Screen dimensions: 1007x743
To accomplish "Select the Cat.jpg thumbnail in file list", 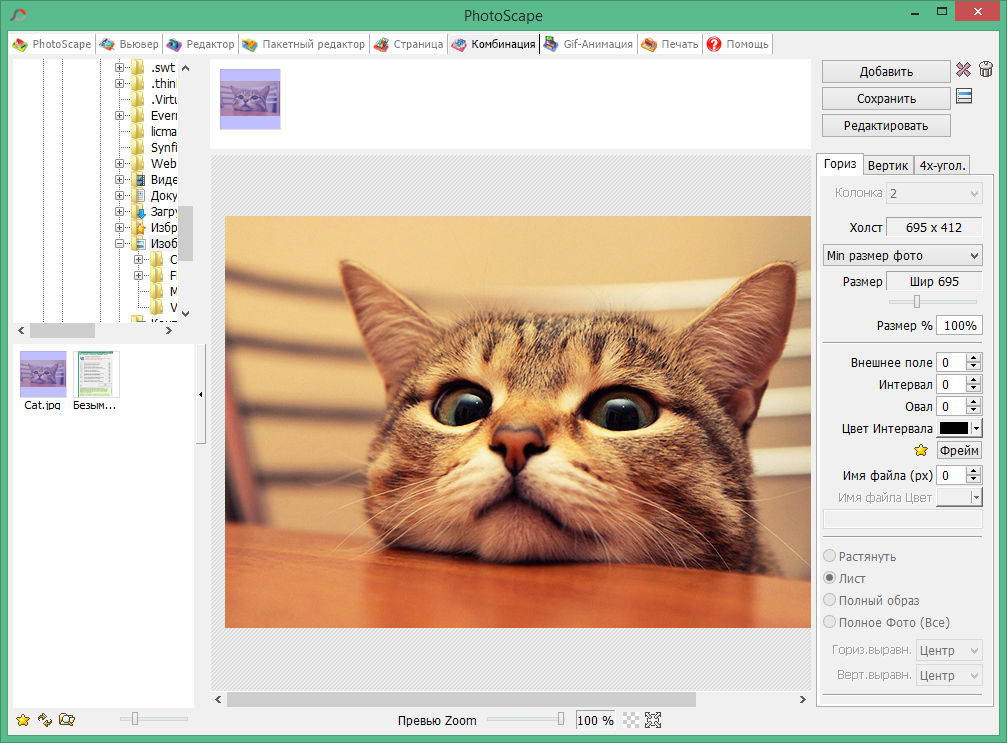I will 43,376.
